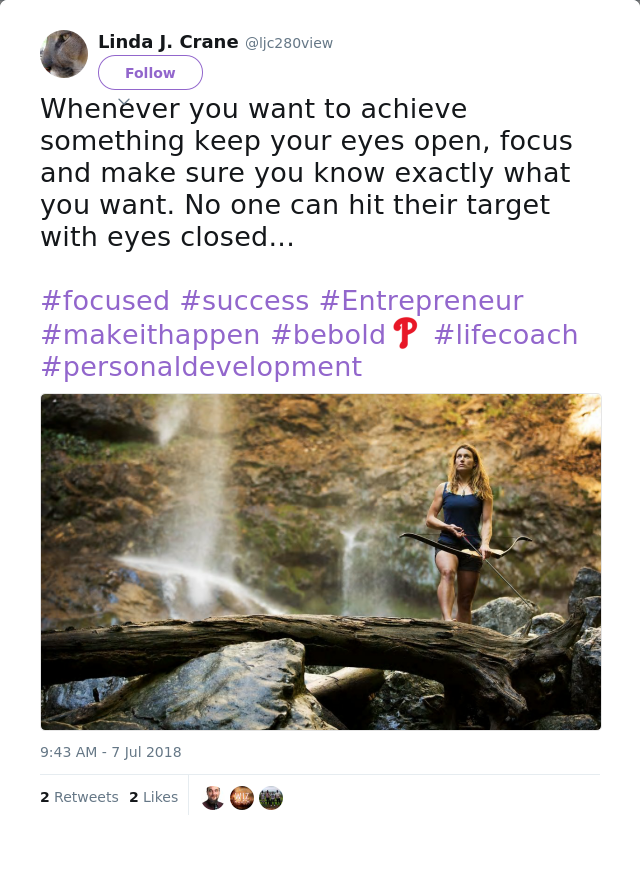Open the 9:43 AM - 7 Jul 2018 timestamp
This screenshot has height=883, width=640.
[x=111, y=752]
